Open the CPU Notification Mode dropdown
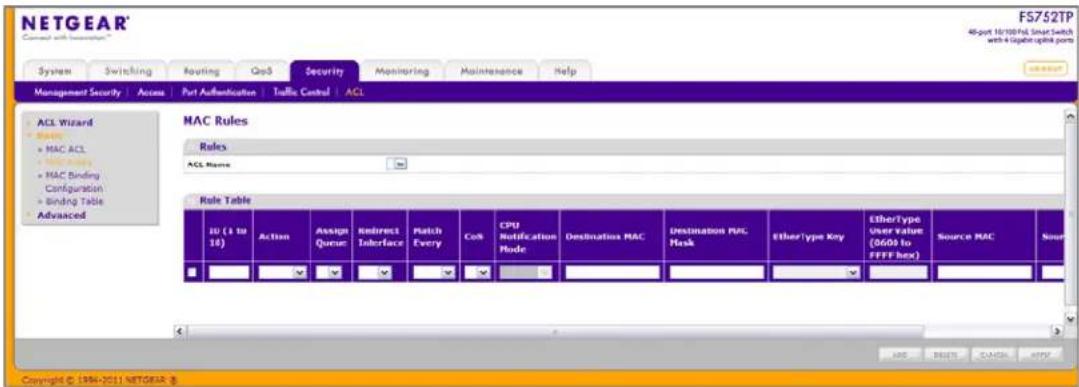The width and height of the screenshot is (1079, 387). (526, 273)
